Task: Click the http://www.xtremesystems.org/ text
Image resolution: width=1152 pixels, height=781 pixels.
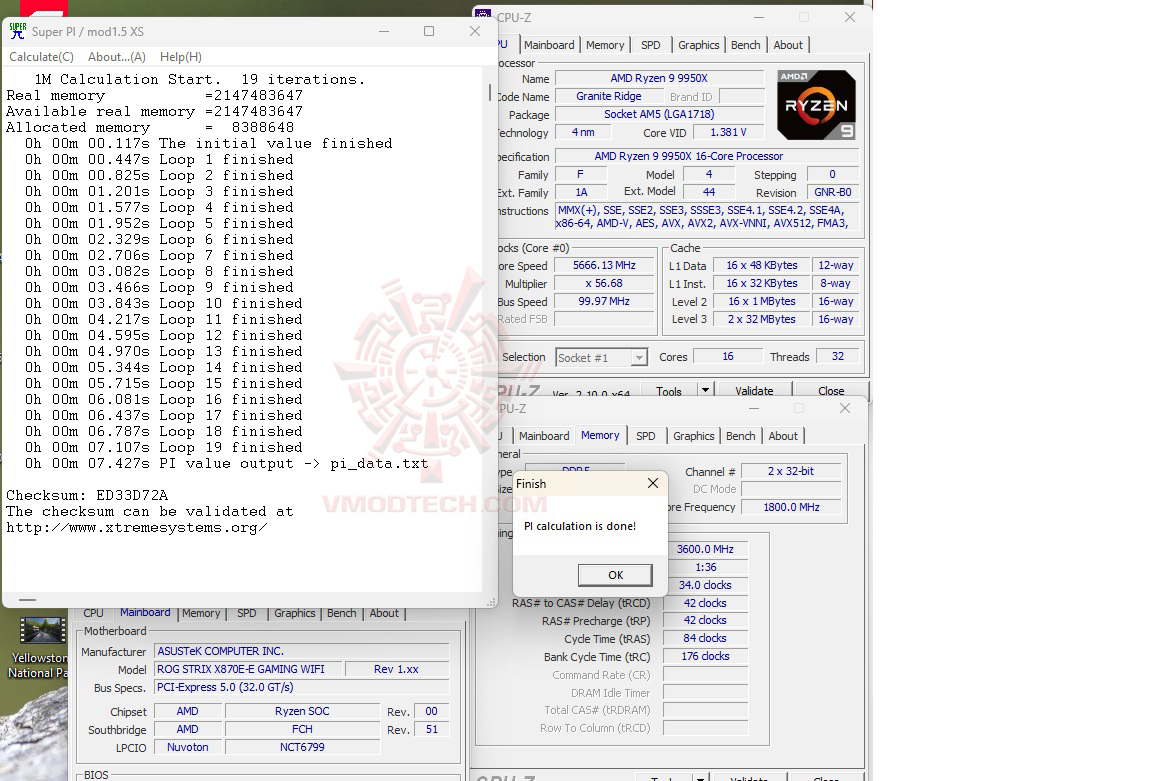Action: (137, 528)
